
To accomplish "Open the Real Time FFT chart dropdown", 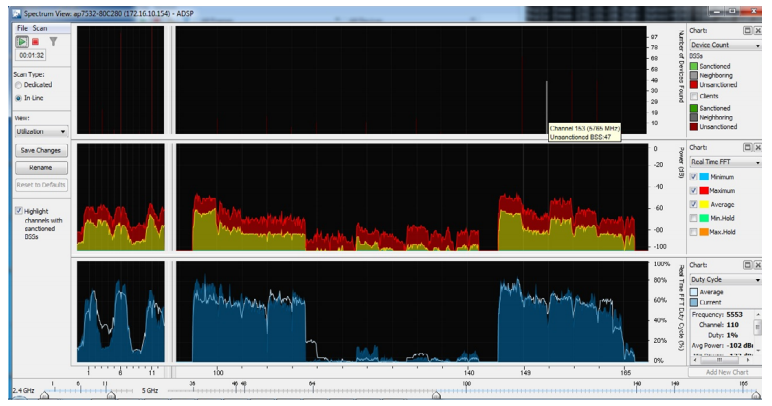I will coord(725,162).
